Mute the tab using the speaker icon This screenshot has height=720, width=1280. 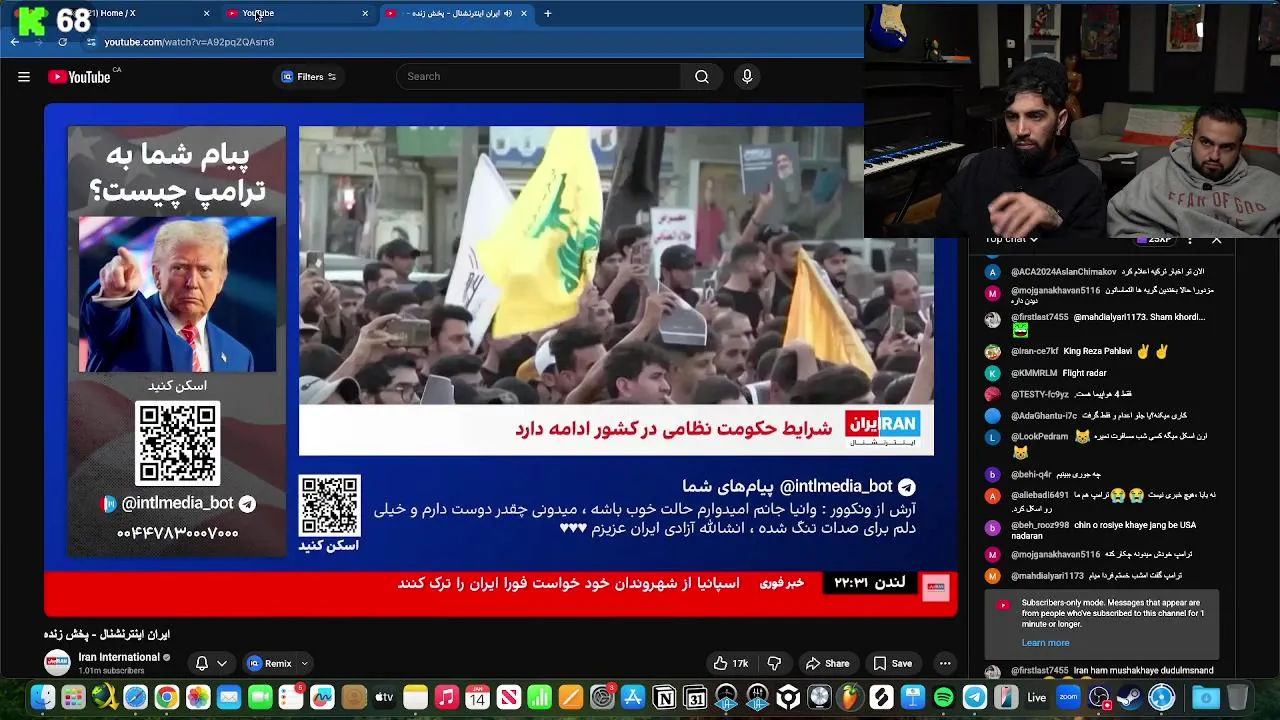(508, 13)
